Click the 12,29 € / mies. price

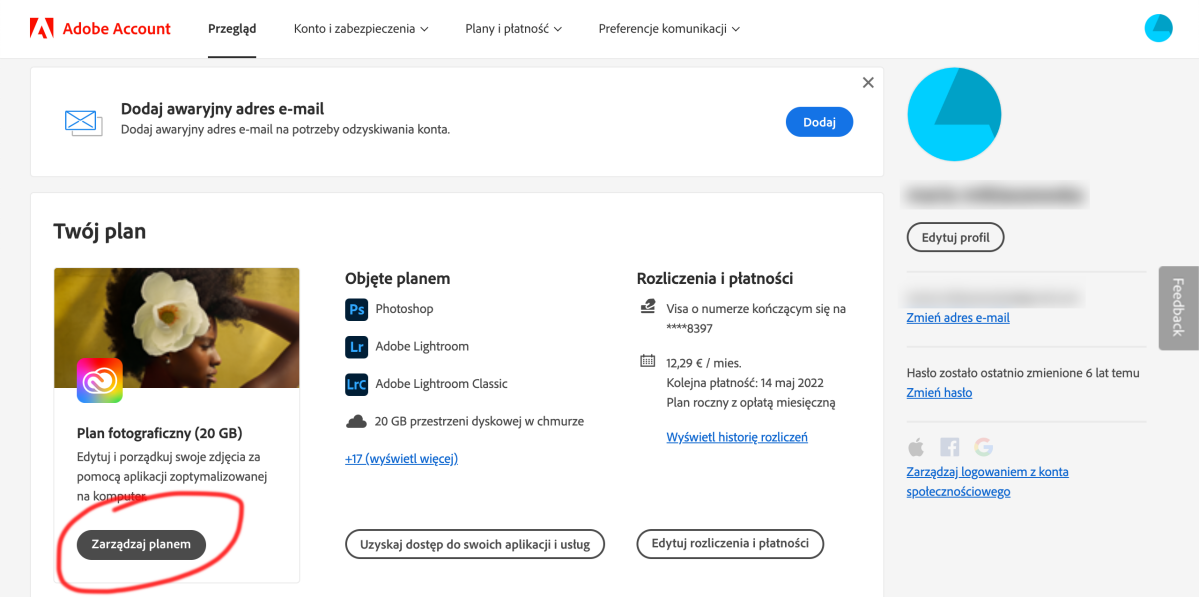coord(703,362)
